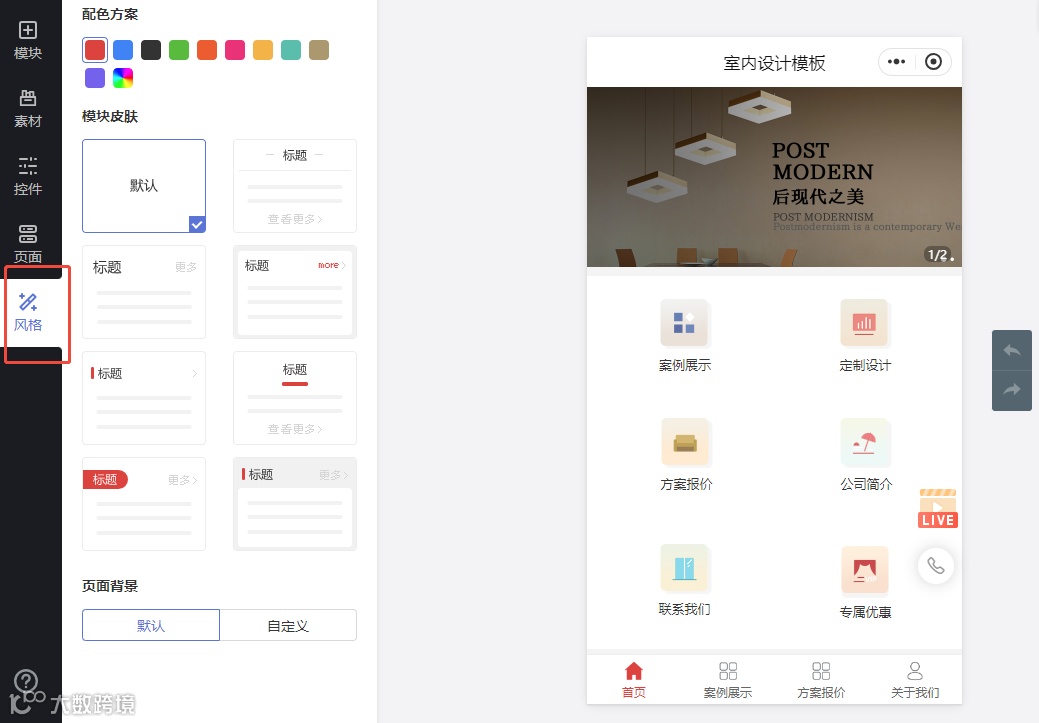Open the three-dot menu in the preview header
This screenshot has width=1039, height=723.
pyautogui.click(x=897, y=62)
